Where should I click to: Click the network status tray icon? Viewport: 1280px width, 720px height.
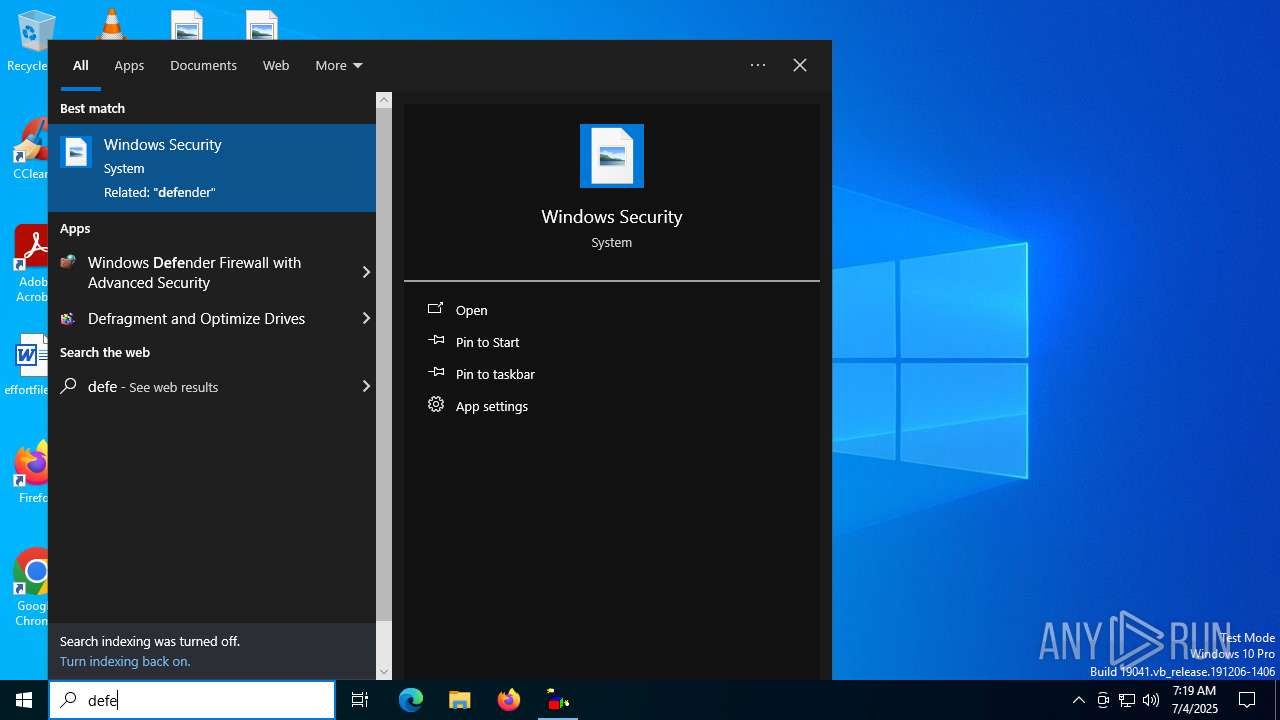click(x=1127, y=700)
